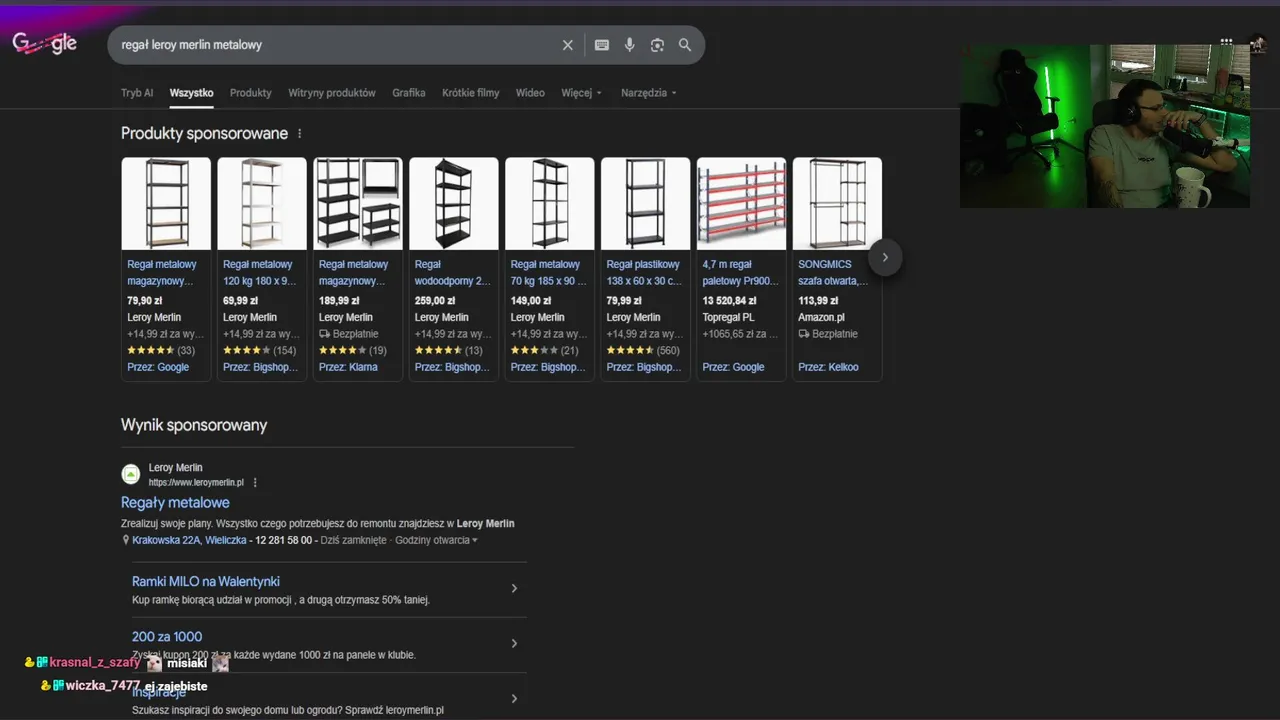Open the 200 za 1000 link
The height and width of the screenshot is (720, 1280).
[x=167, y=636]
